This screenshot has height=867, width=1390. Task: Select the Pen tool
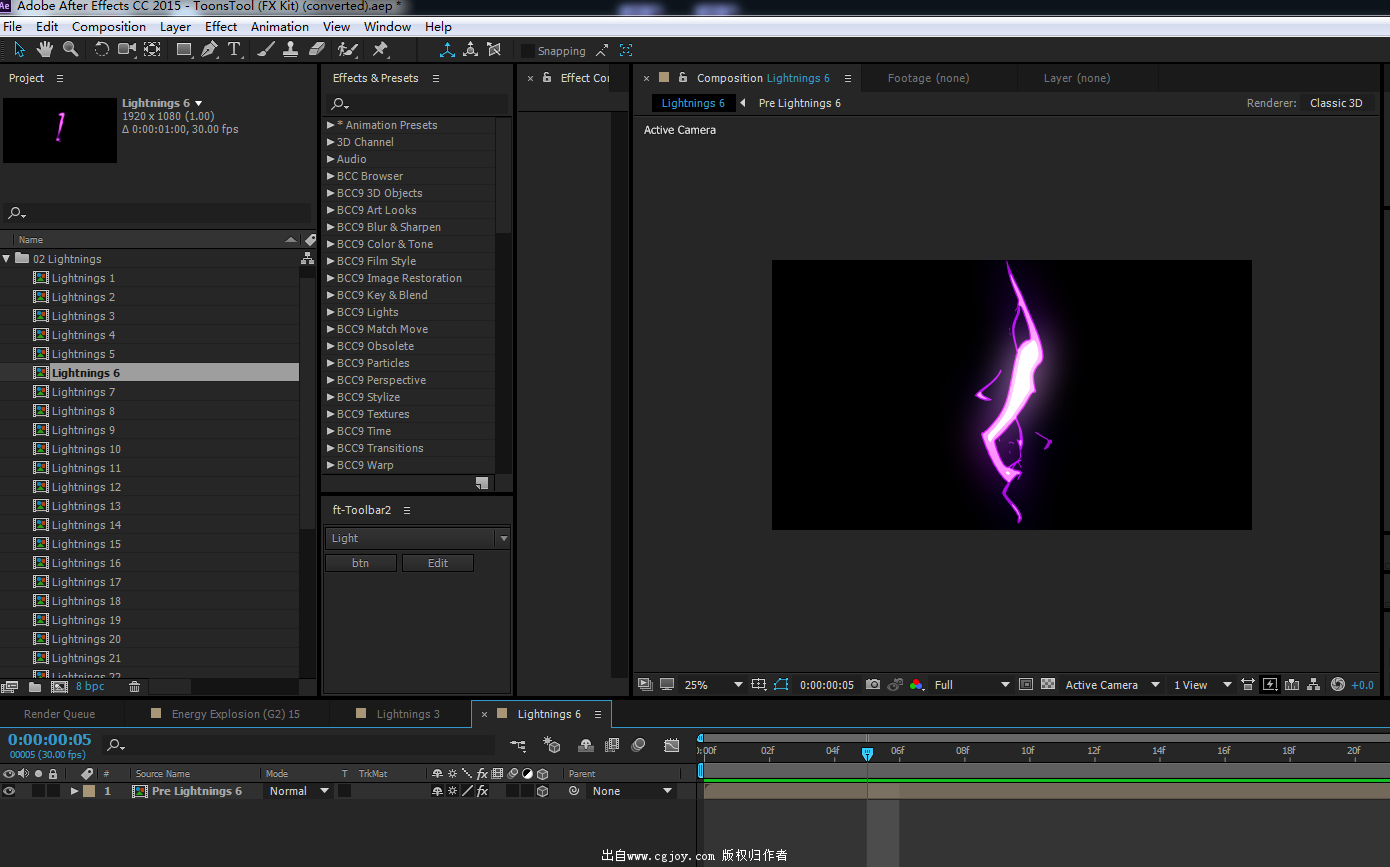coord(210,49)
